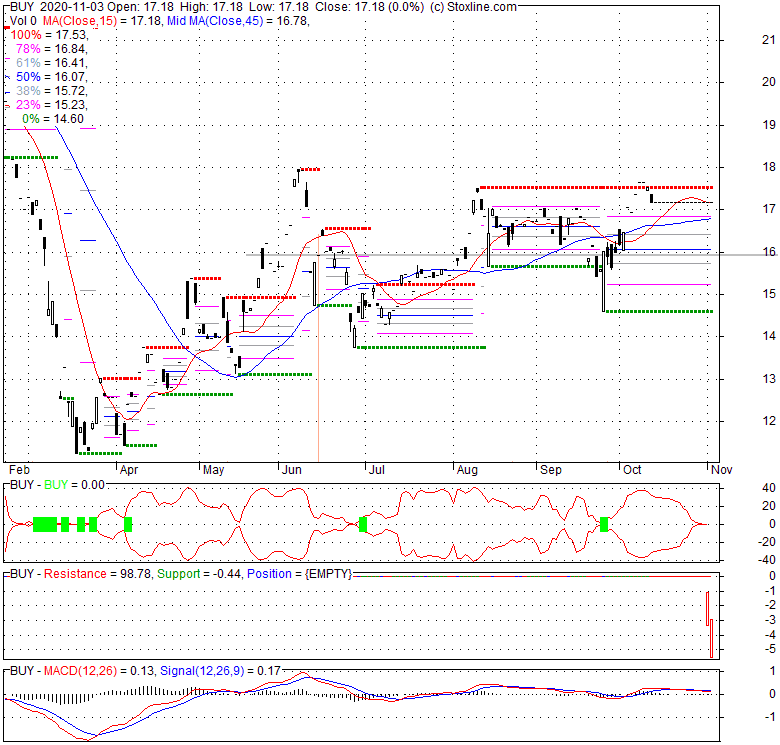780x745 pixels.
Task: Click the 'MA(Close,15)' legend label
Action: [x=80, y=21]
